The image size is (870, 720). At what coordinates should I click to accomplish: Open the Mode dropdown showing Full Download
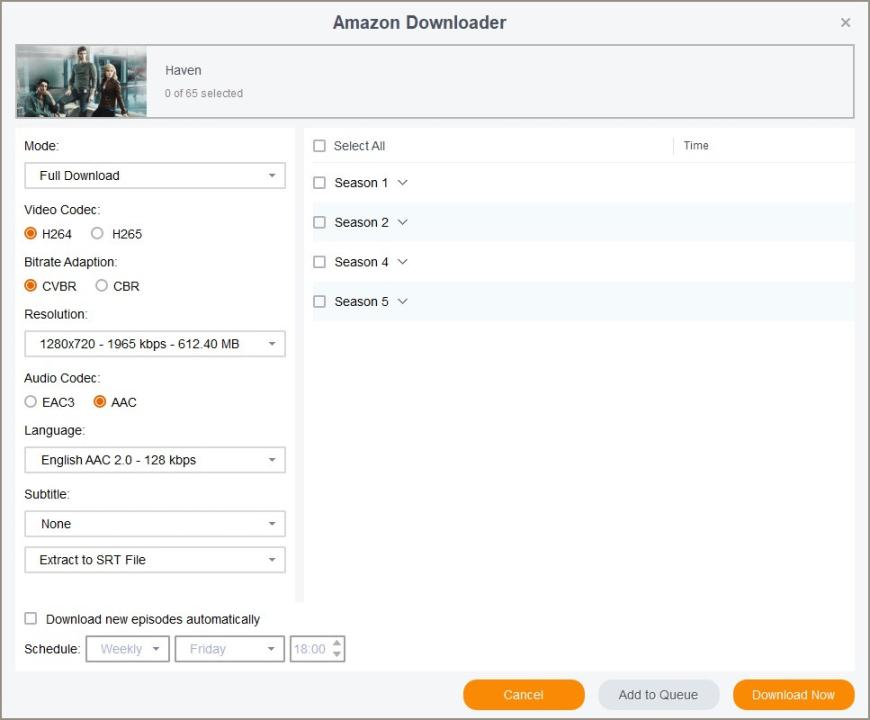click(155, 176)
